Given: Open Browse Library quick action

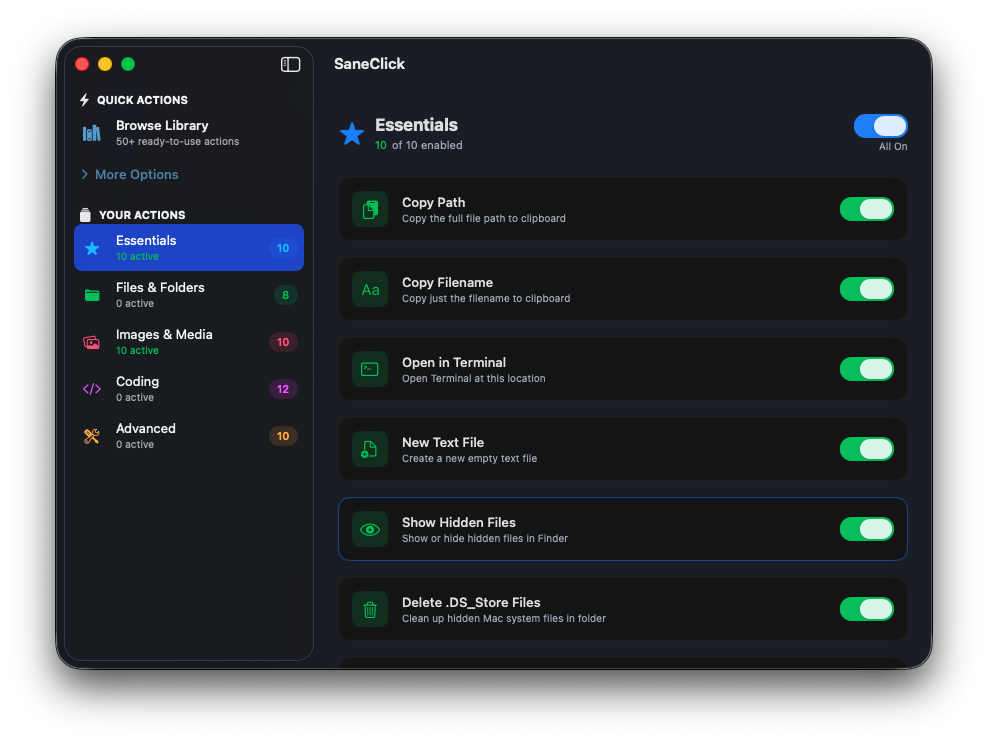Looking at the screenshot, I should tap(189, 133).
